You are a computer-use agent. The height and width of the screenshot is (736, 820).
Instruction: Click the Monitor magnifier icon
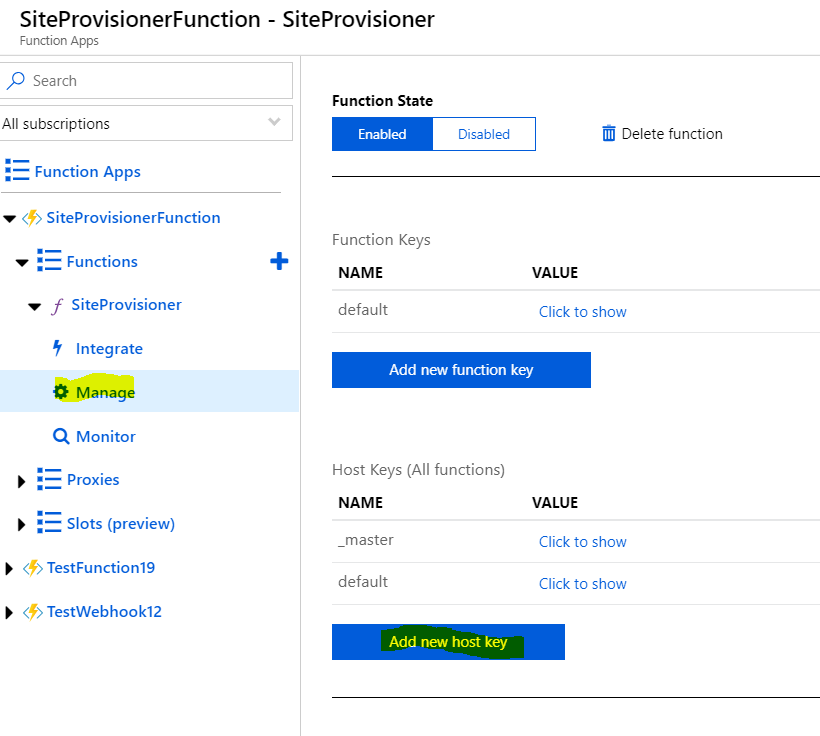[61, 436]
